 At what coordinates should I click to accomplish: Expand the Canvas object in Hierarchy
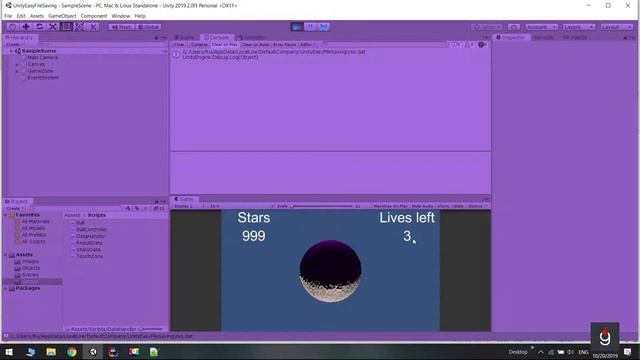tap(17, 64)
